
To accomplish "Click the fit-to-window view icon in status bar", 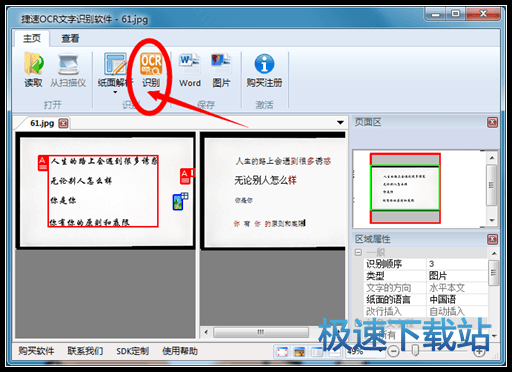I will [x=282, y=352].
